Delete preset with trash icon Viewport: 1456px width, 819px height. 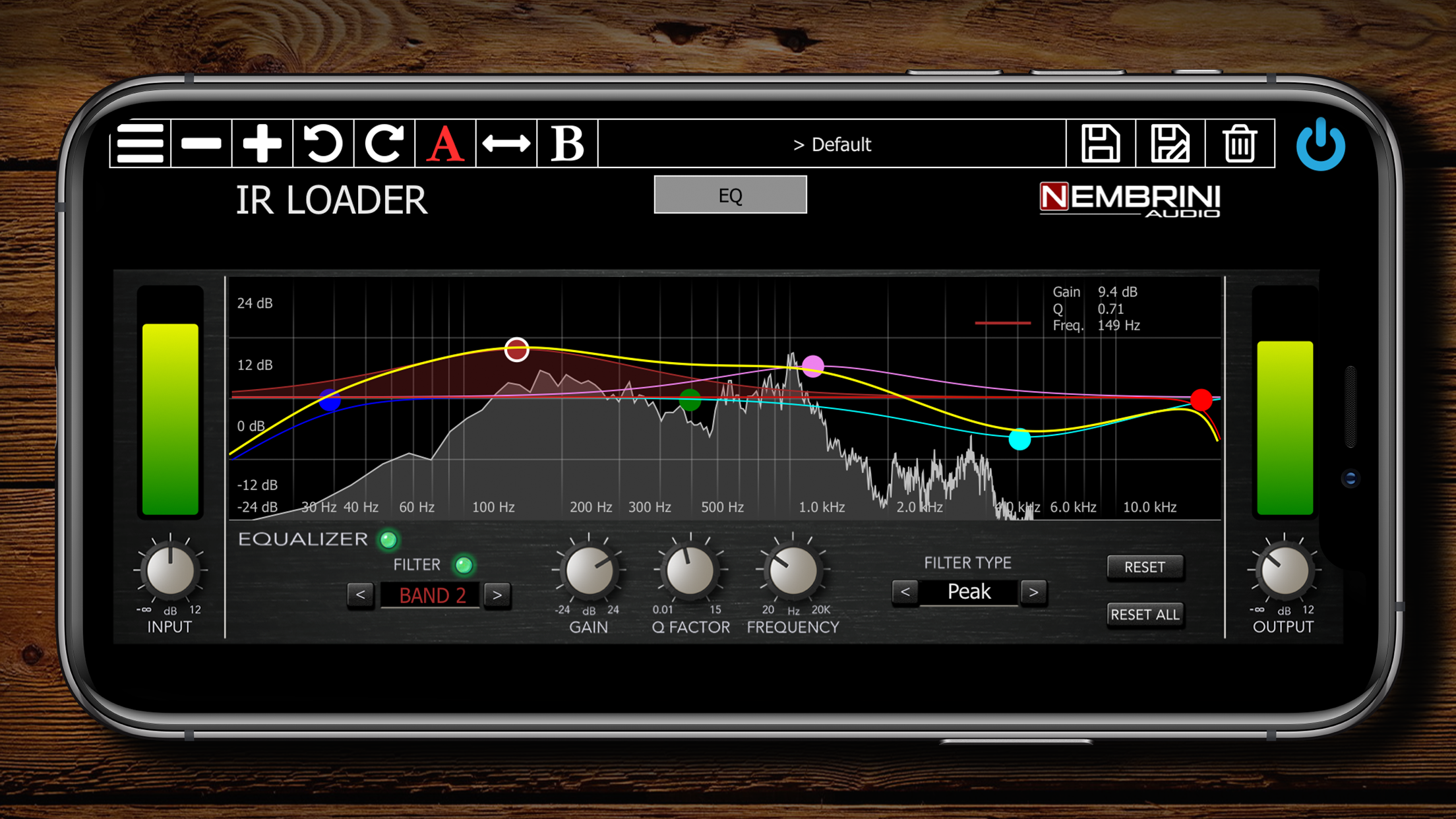(x=1239, y=143)
